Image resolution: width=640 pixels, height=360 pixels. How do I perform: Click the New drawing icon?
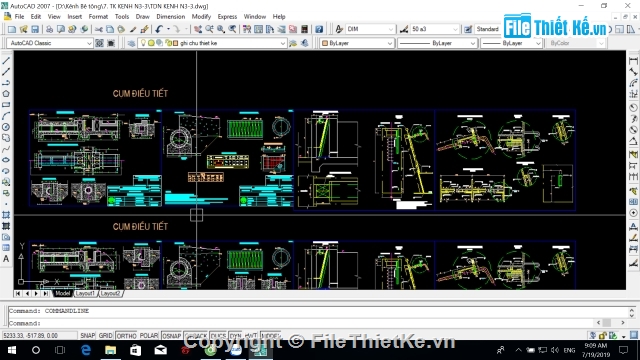[x=12, y=29]
